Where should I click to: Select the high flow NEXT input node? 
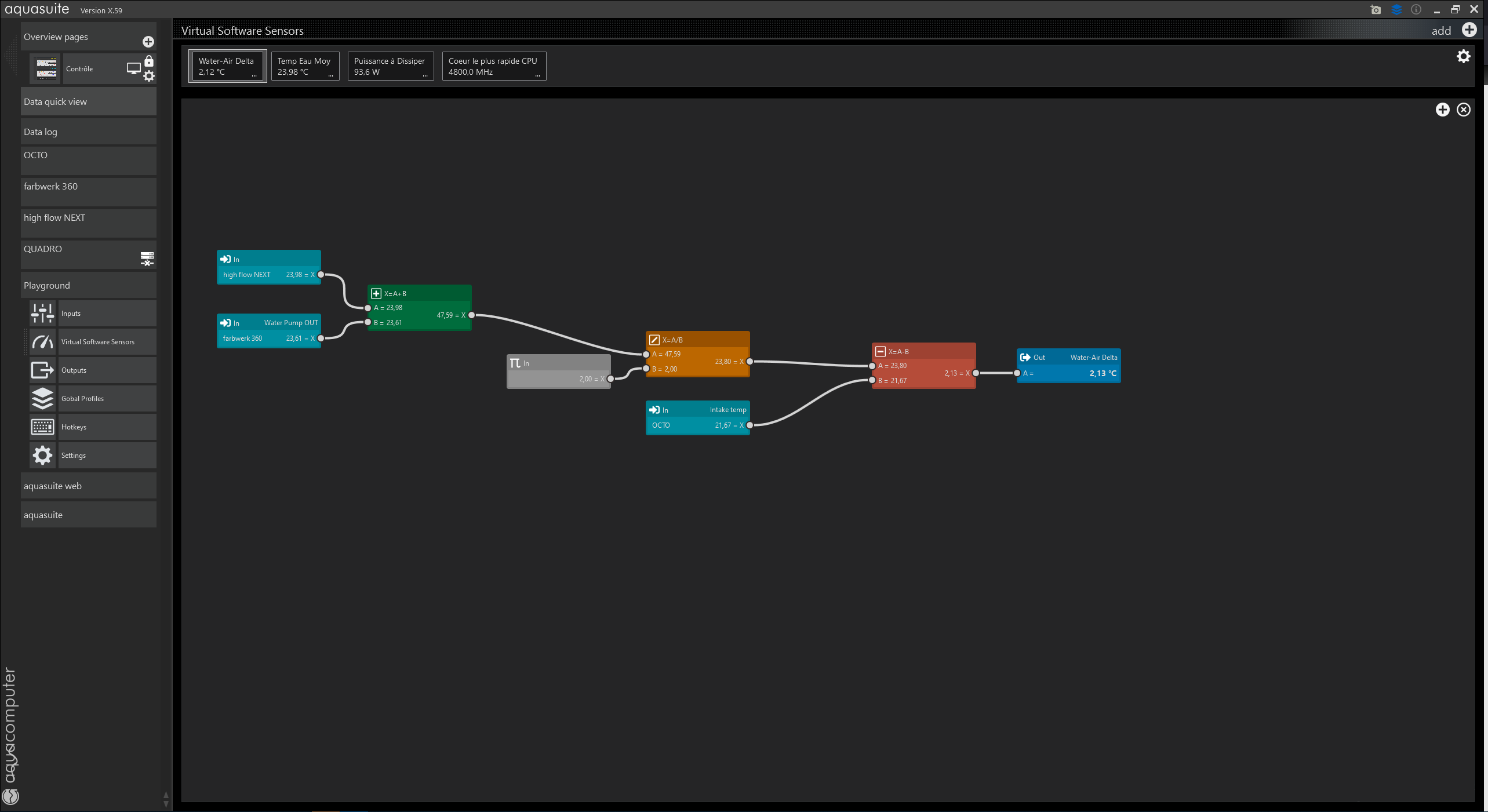tap(269, 267)
